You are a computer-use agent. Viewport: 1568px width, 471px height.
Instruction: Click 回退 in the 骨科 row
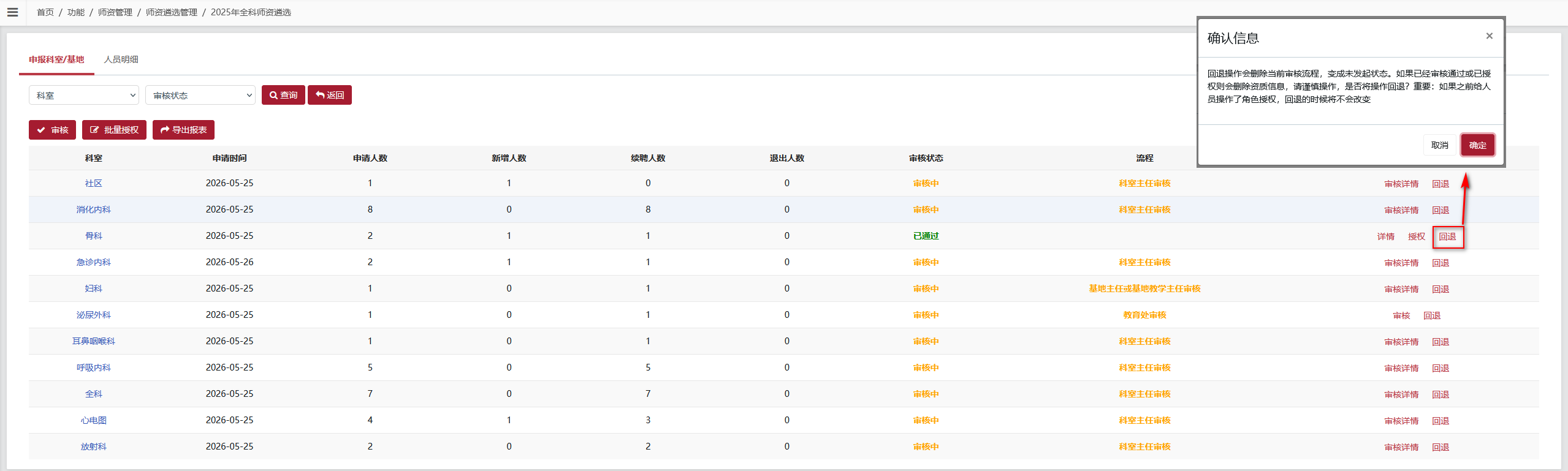click(x=1448, y=236)
